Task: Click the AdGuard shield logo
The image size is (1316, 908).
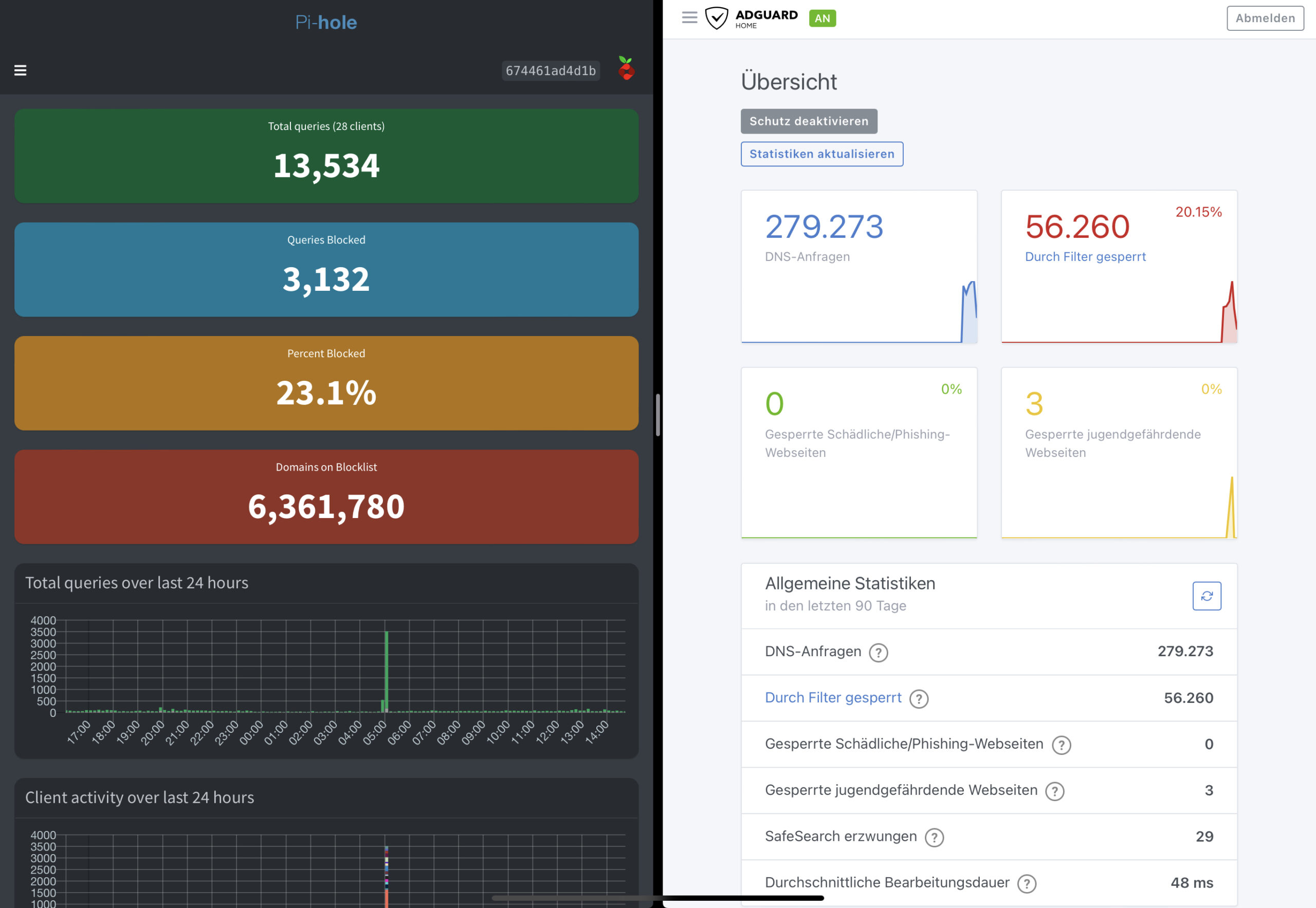Action: pyautogui.click(x=716, y=18)
